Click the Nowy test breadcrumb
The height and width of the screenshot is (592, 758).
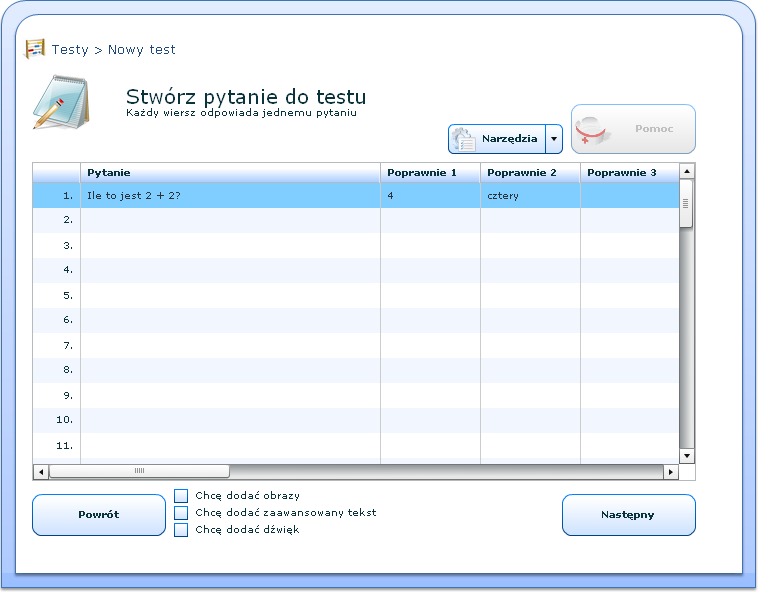pos(142,50)
